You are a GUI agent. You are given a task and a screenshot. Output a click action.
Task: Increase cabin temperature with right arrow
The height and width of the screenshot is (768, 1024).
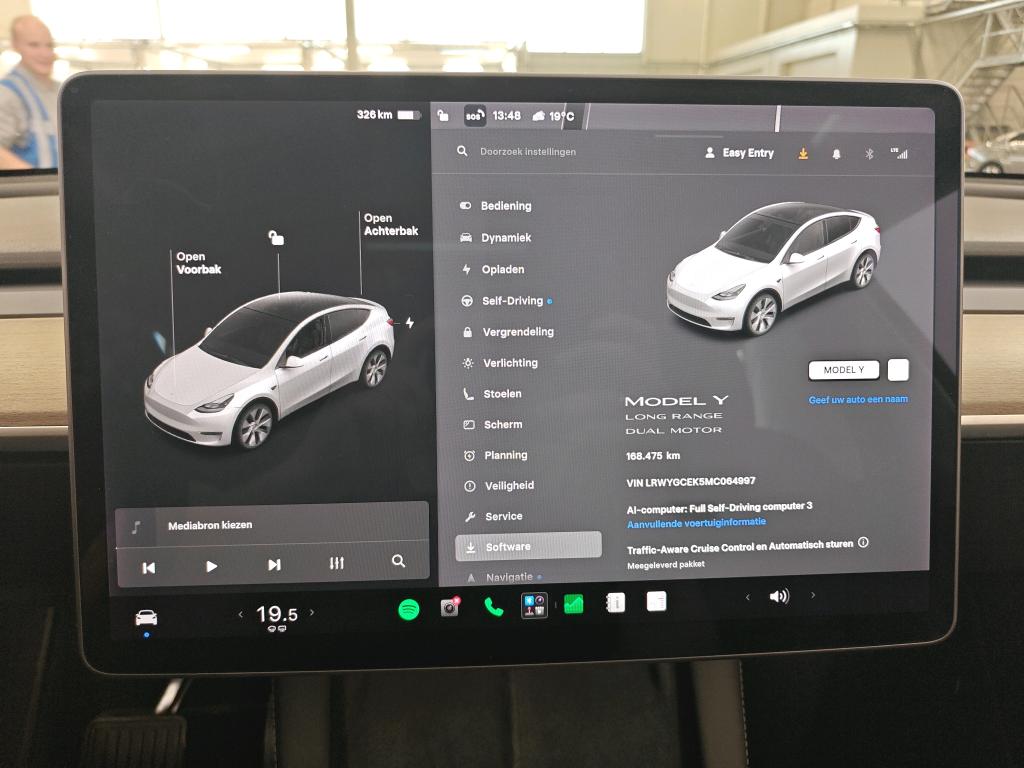[312, 613]
